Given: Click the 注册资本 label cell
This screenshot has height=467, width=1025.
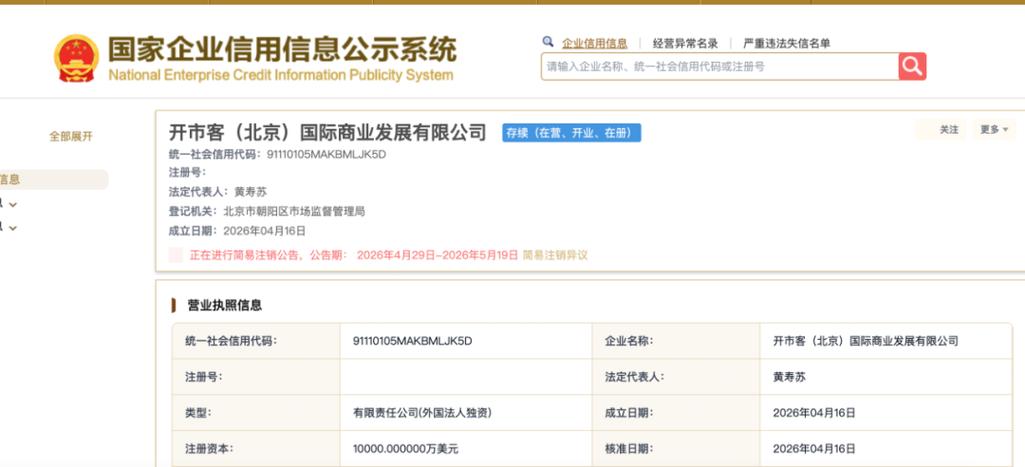Looking at the screenshot, I should tap(256, 449).
